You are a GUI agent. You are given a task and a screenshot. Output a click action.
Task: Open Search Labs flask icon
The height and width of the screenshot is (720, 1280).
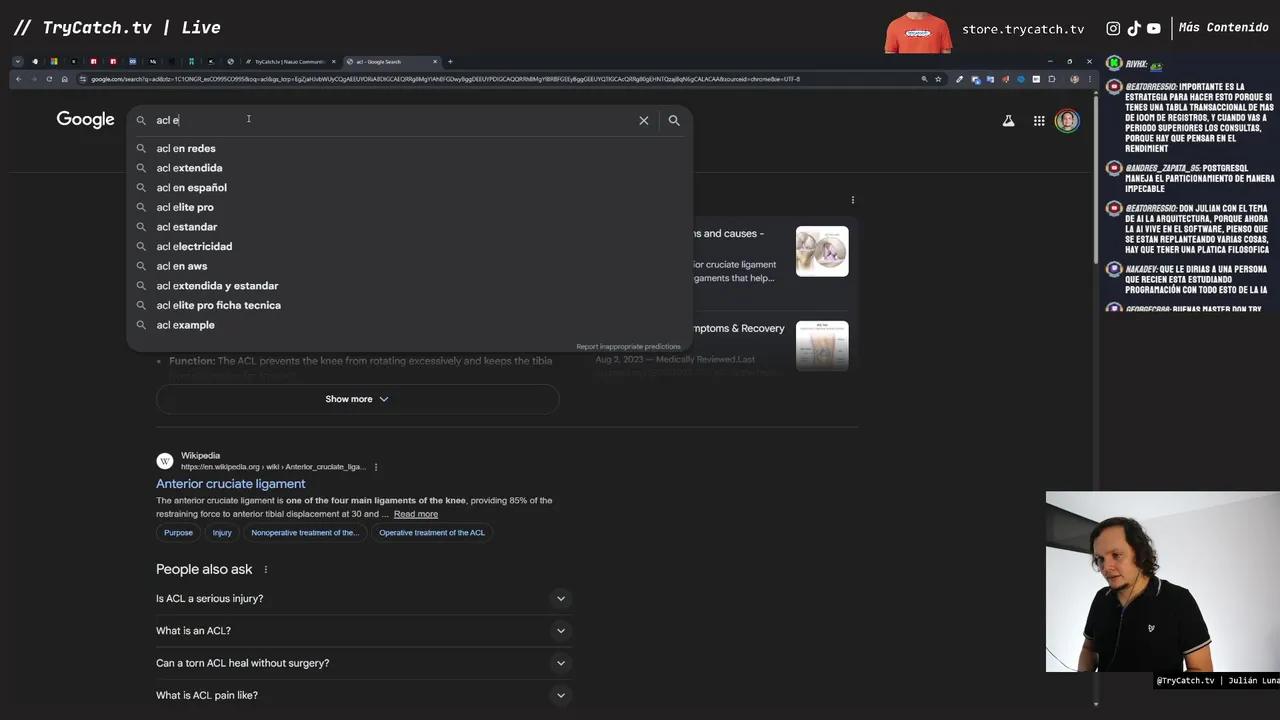[1008, 121]
